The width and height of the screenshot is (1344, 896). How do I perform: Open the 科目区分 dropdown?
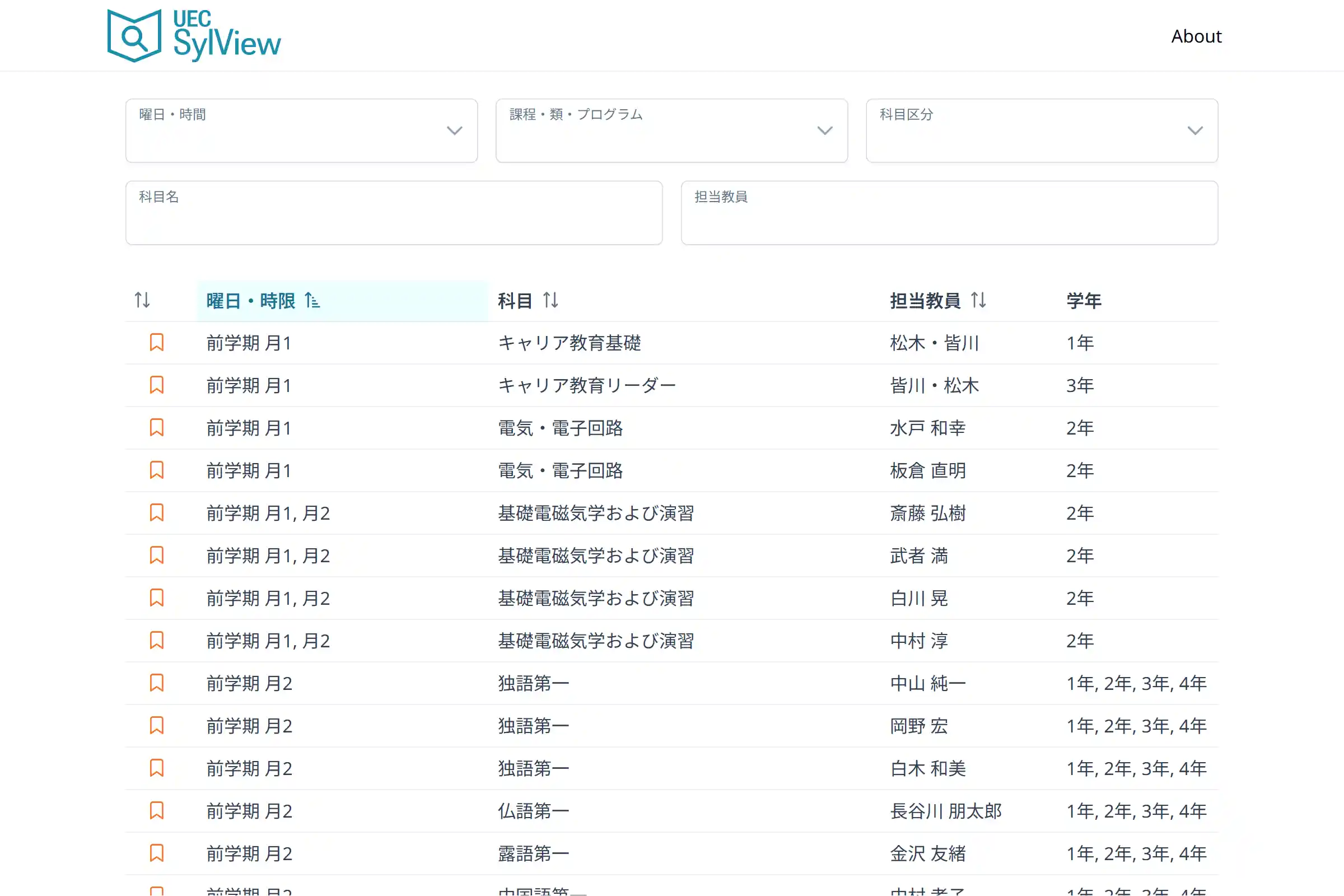tap(1042, 131)
